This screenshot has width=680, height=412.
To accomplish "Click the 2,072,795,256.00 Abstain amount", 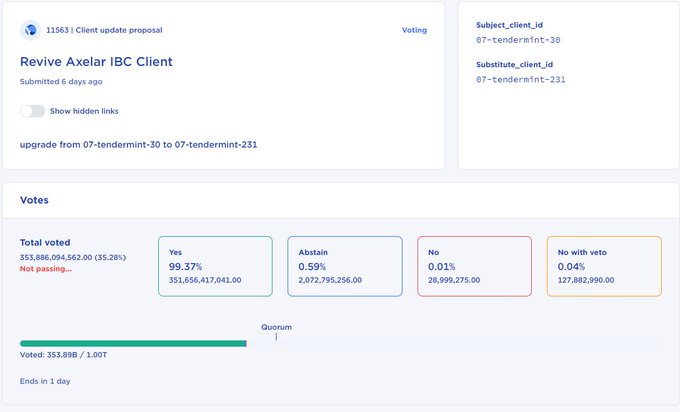I will point(330,280).
